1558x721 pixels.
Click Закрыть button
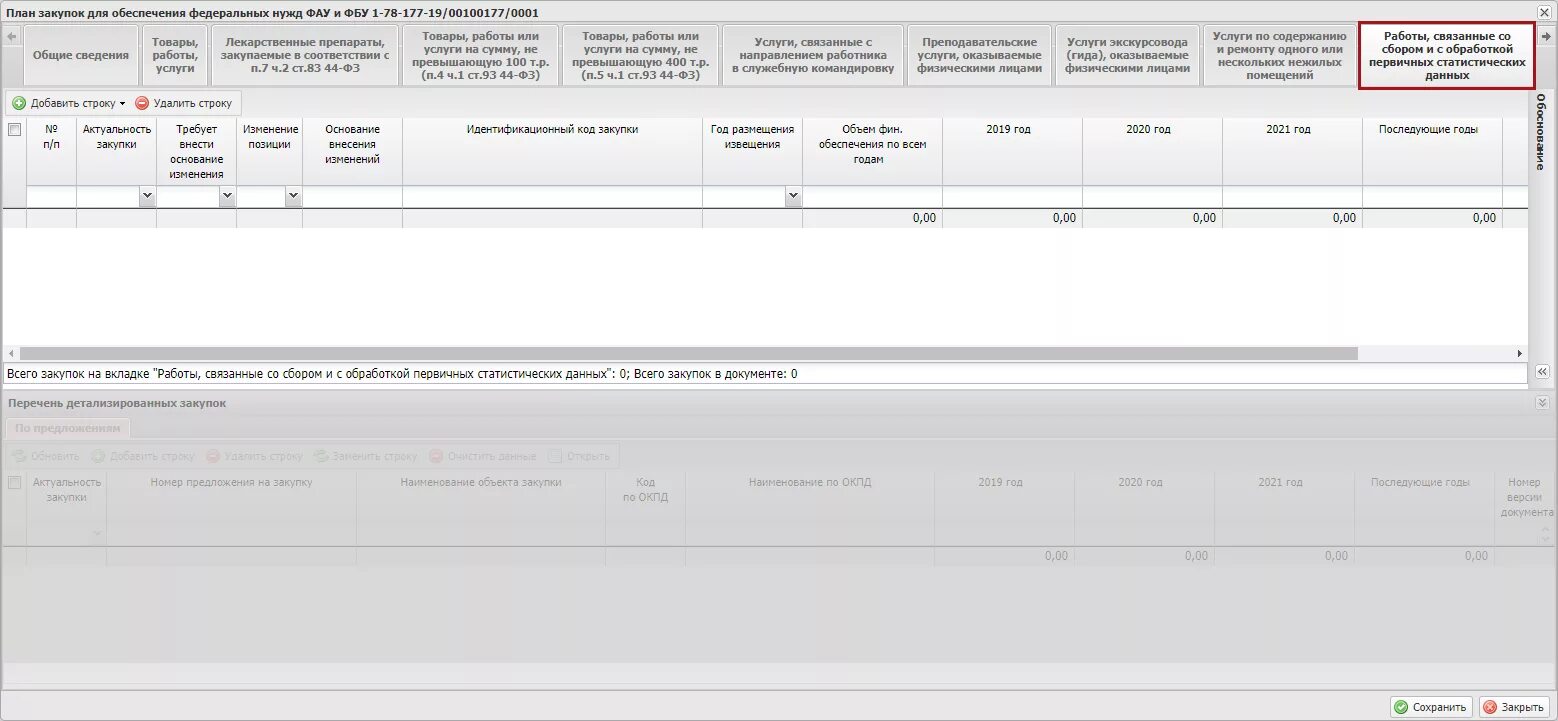1514,707
